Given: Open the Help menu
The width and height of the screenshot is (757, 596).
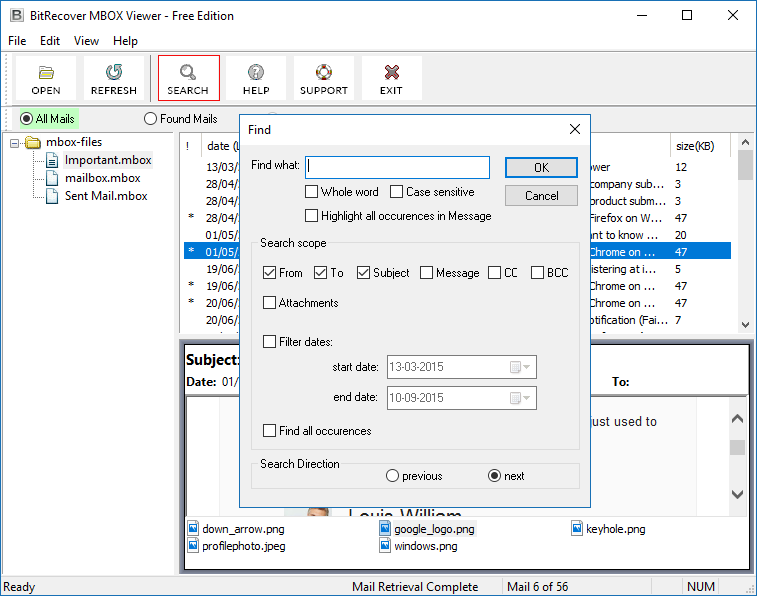Looking at the screenshot, I should click(x=126, y=41).
